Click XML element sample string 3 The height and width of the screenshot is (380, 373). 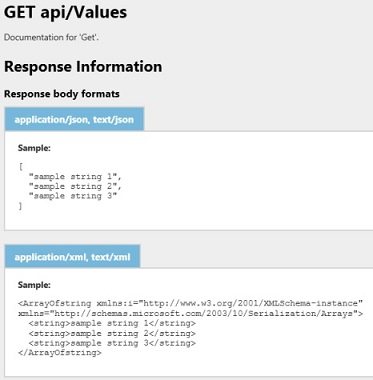tap(112, 343)
